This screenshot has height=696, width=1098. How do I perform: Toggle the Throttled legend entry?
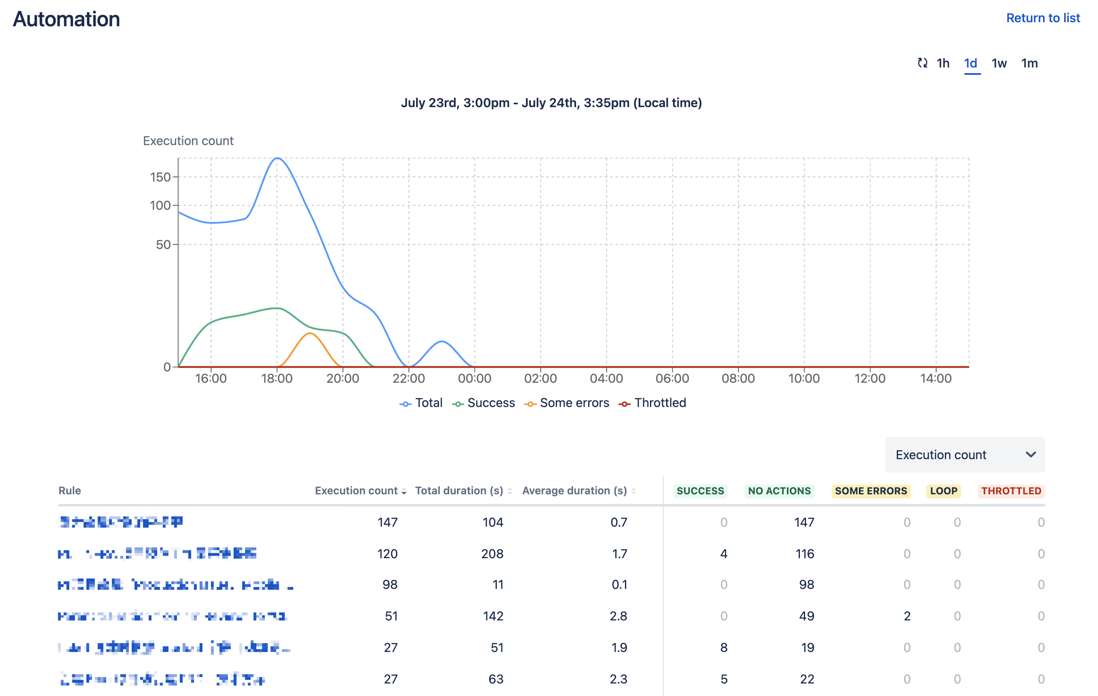(x=653, y=403)
